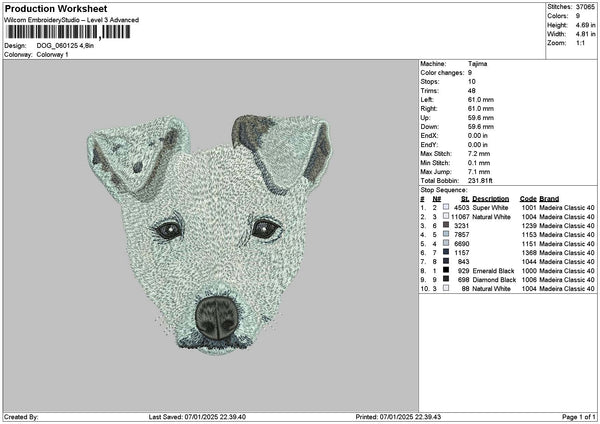
Task: Click the Description column header
Action: point(491,198)
